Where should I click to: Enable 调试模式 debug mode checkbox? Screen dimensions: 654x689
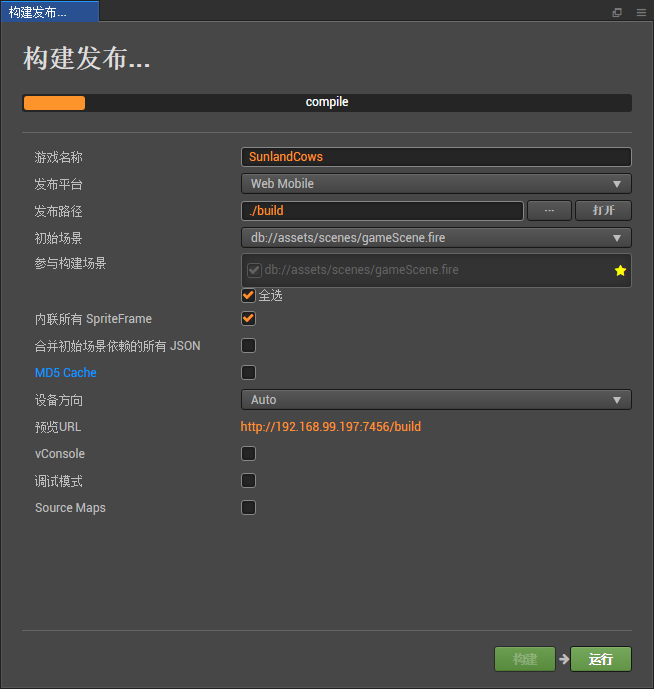click(248, 481)
